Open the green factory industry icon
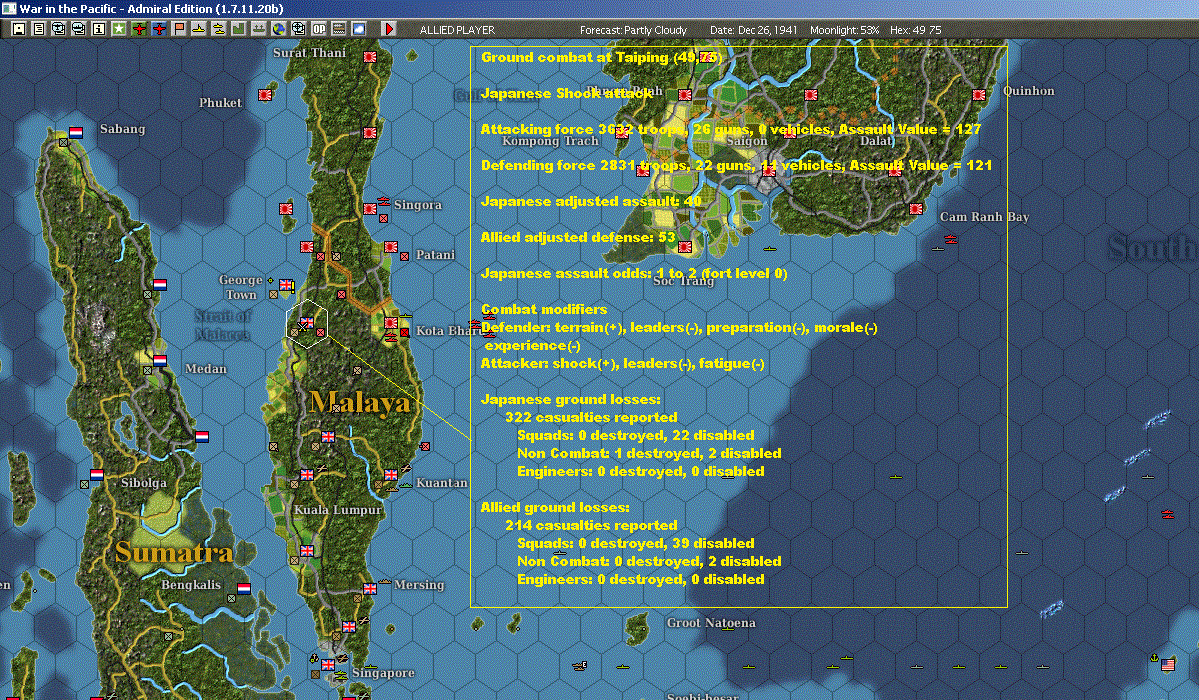The width and height of the screenshot is (1199, 700). click(x=239, y=29)
